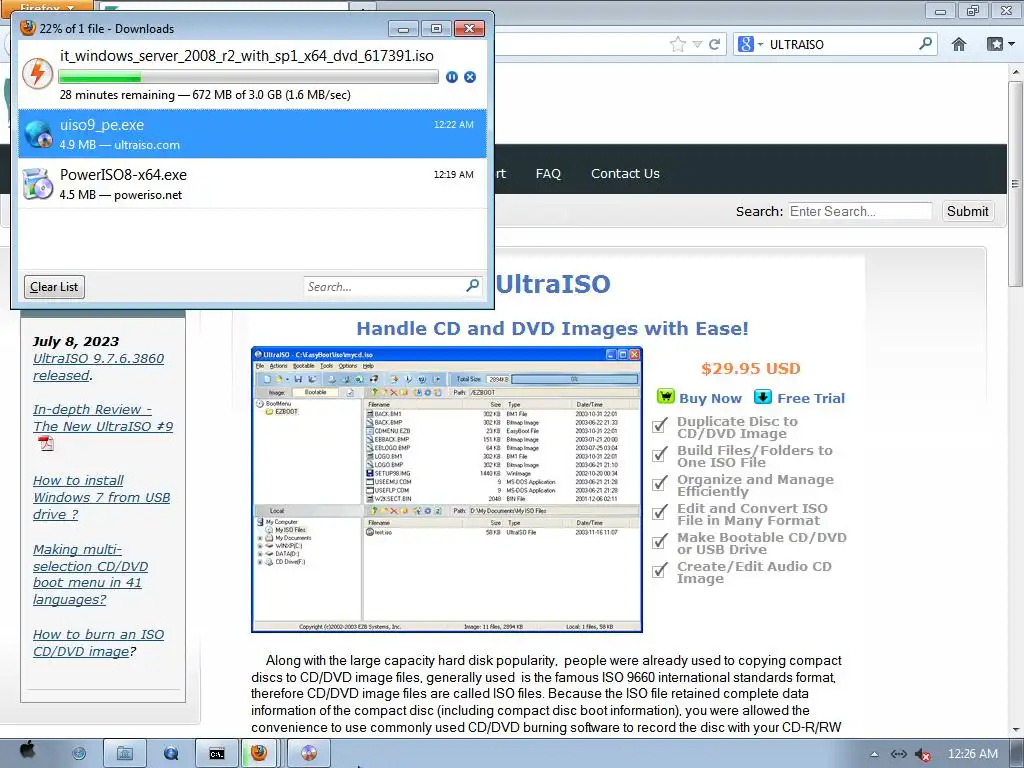
Task: Click the $29.95 USD price text
Action: pyautogui.click(x=750, y=368)
